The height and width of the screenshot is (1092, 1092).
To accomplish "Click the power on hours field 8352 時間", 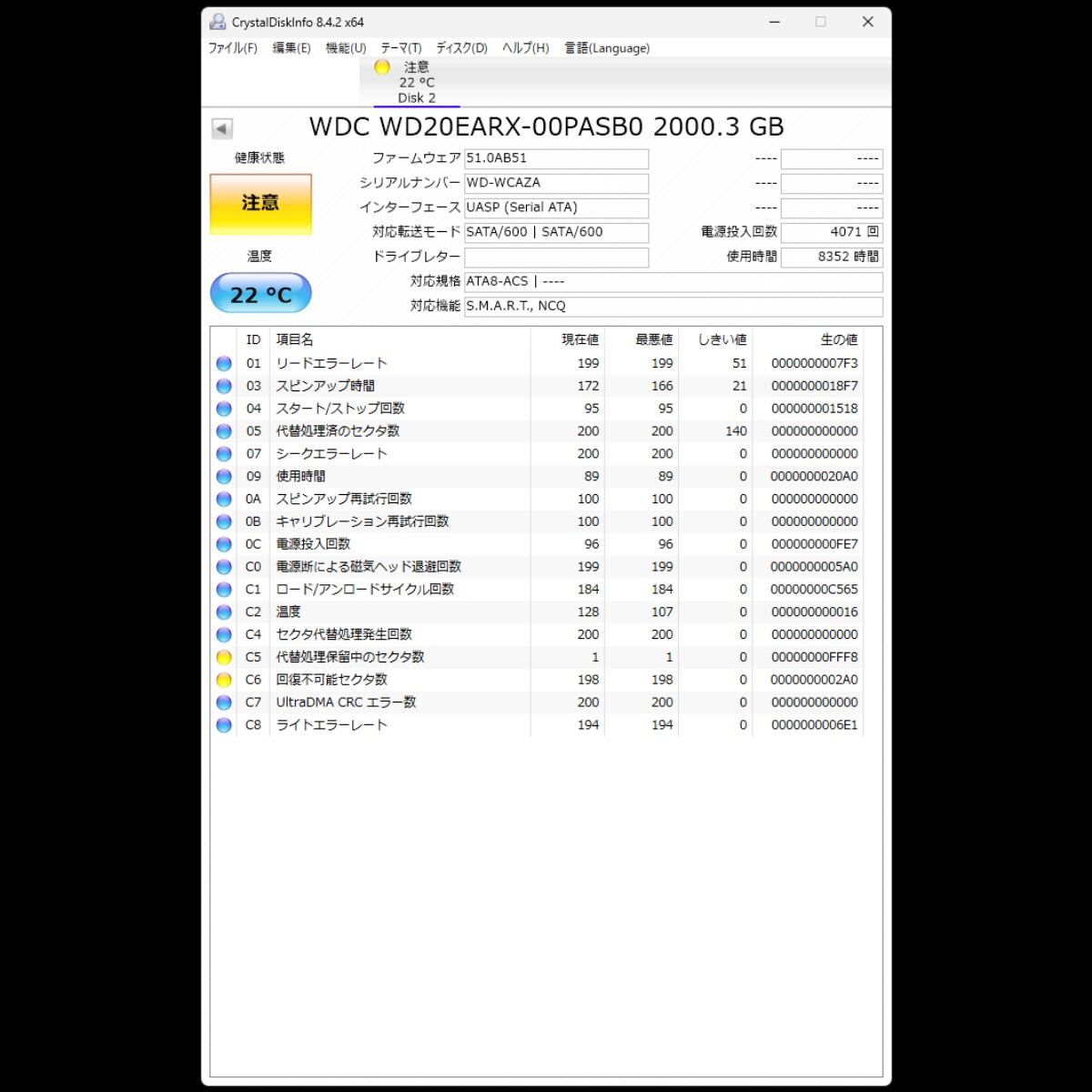I will pos(832,257).
